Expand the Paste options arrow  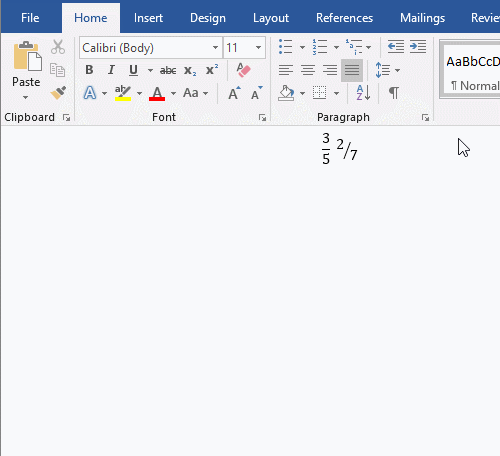point(26,97)
